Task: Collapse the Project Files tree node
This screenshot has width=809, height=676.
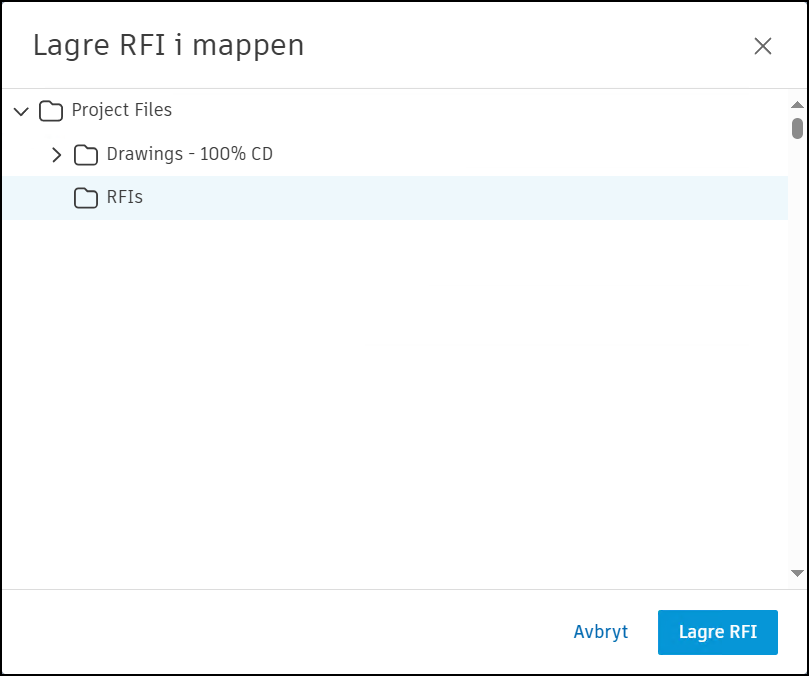Action: tap(21, 111)
